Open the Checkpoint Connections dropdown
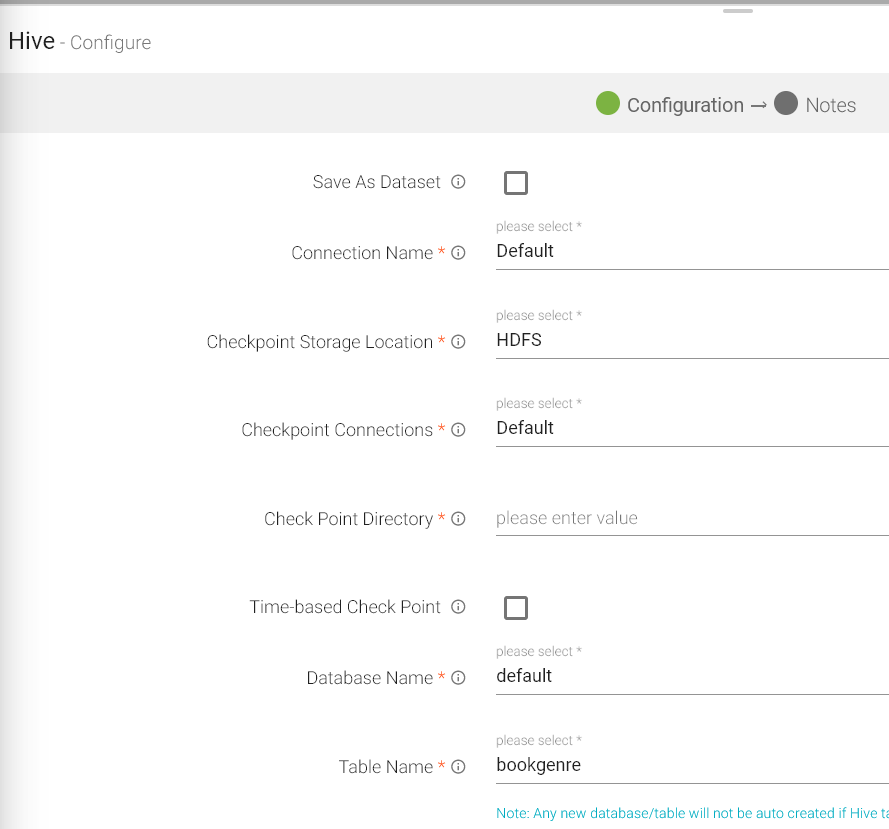This screenshot has height=829, width=889. tap(690, 428)
